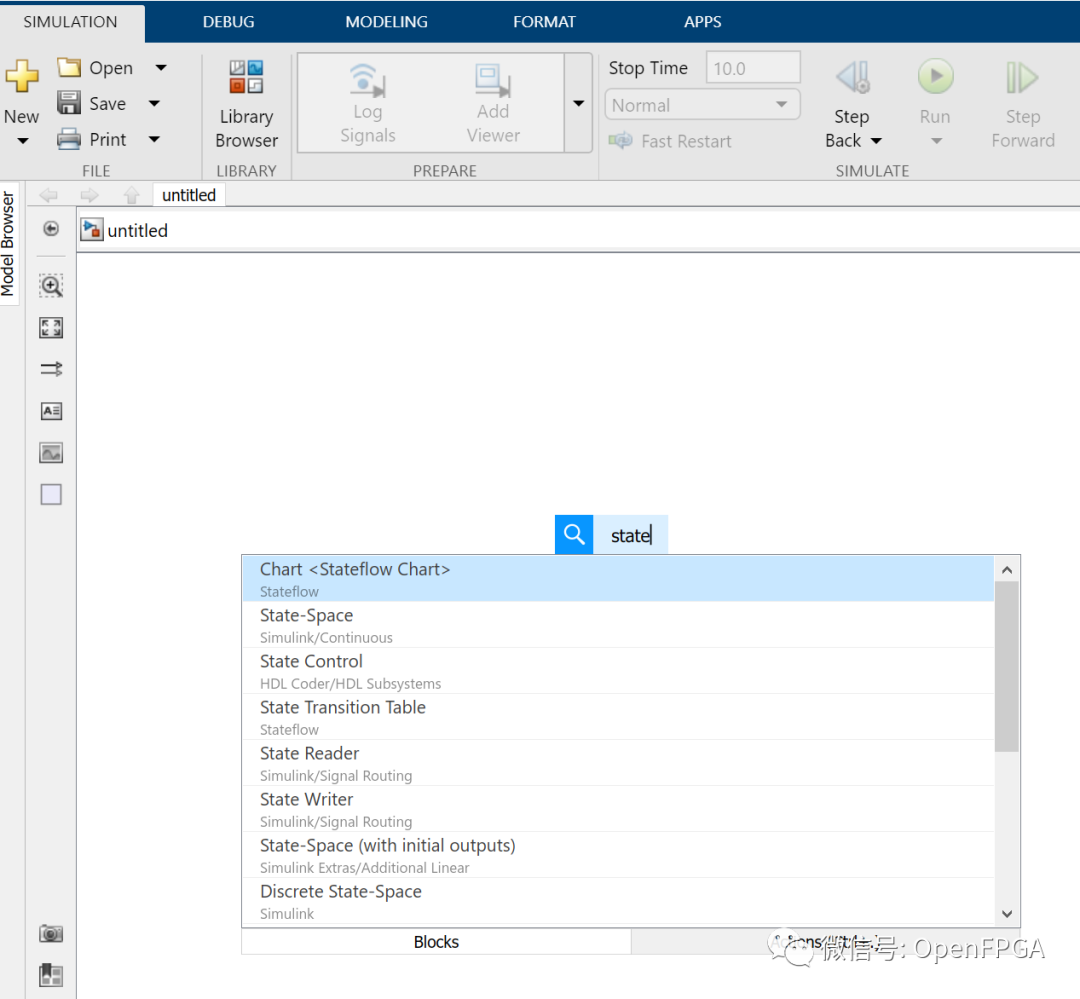The image size is (1080, 999).
Task: Switch to the APPS tab
Action: coord(703,22)
